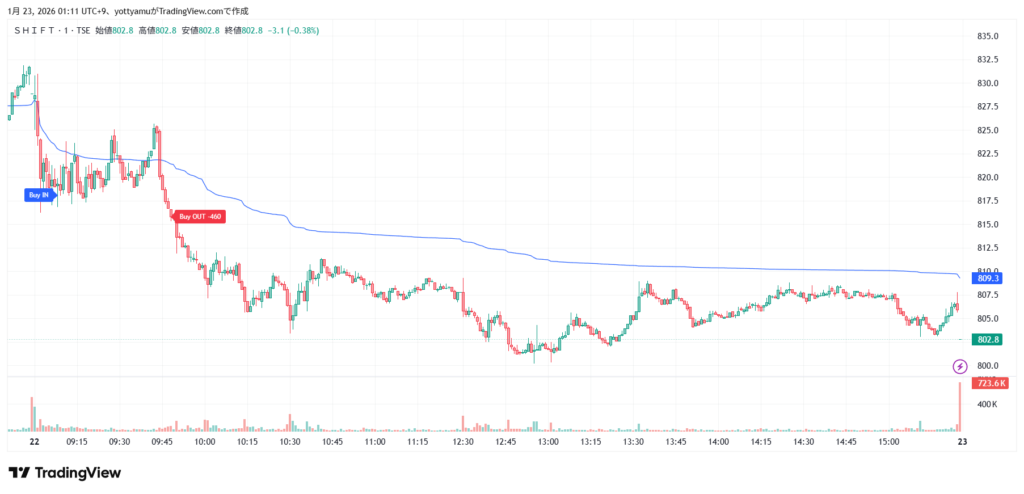
Task: Click date label 22 on the time axis
Action: click(34, 441)
